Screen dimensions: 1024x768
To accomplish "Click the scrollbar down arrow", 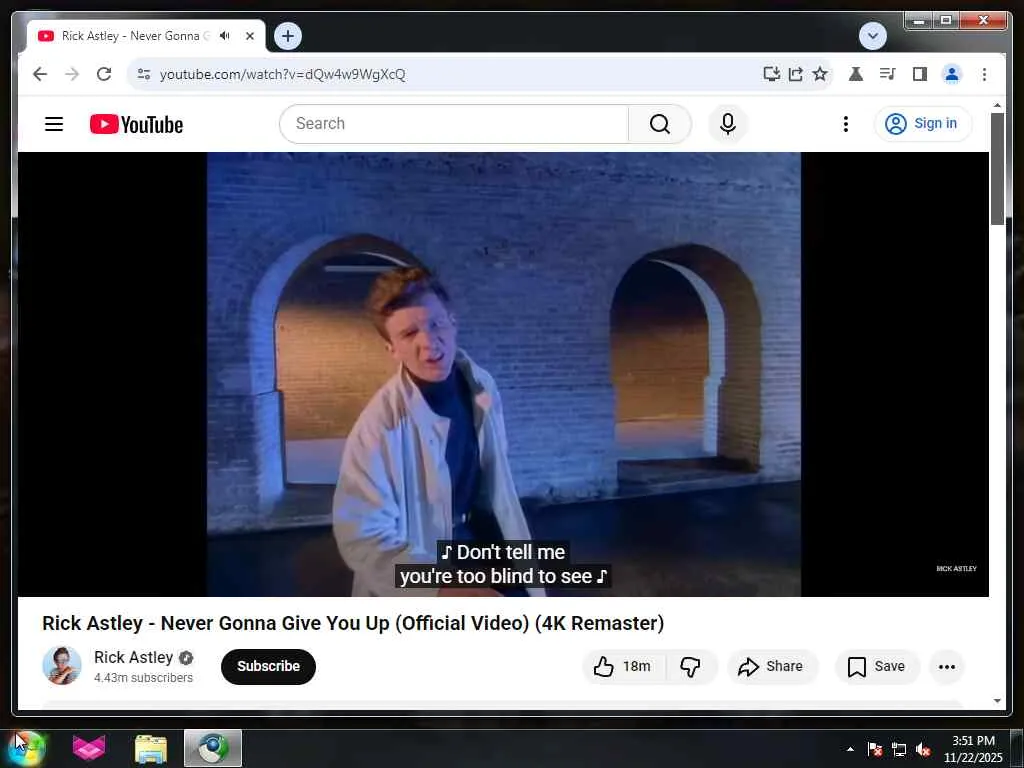I will (997, 701).
